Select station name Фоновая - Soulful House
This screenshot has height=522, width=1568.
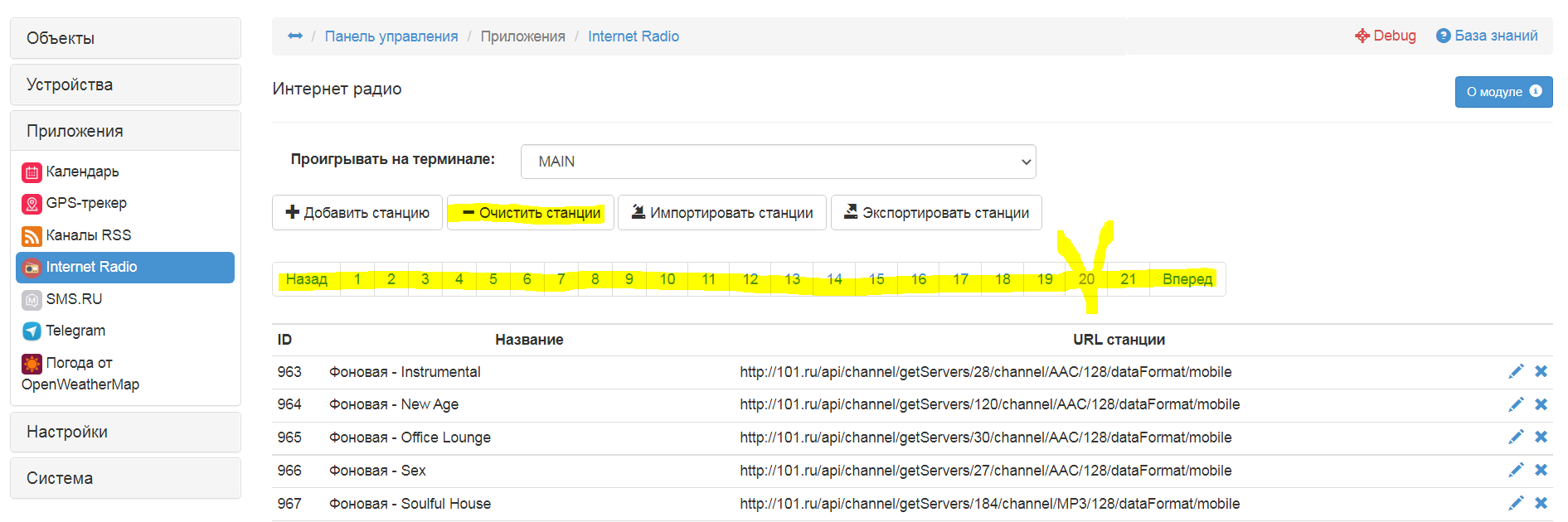pyautogui.click(x=410, y=504)
